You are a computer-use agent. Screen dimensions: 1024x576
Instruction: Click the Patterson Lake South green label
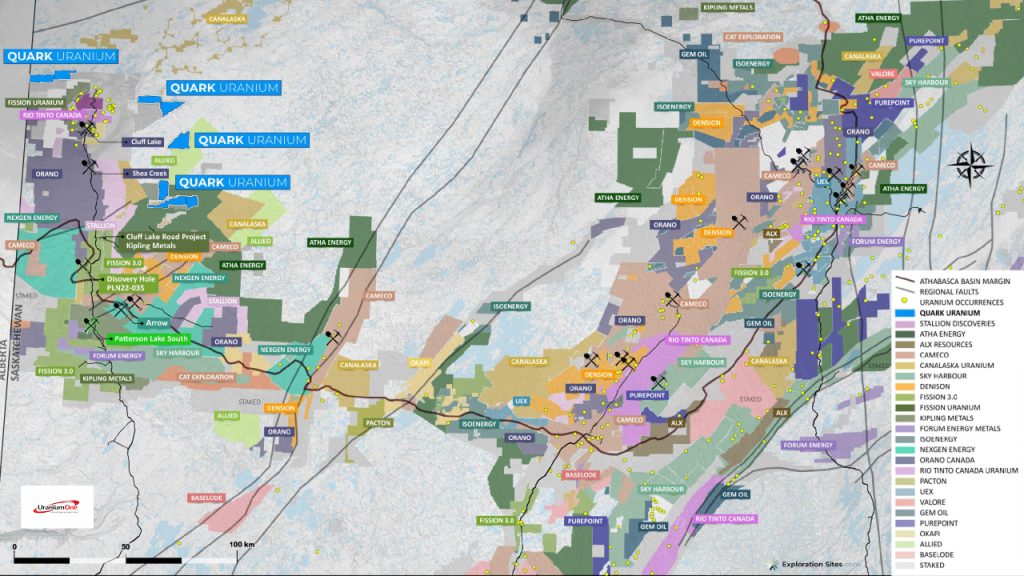(148, 339)
